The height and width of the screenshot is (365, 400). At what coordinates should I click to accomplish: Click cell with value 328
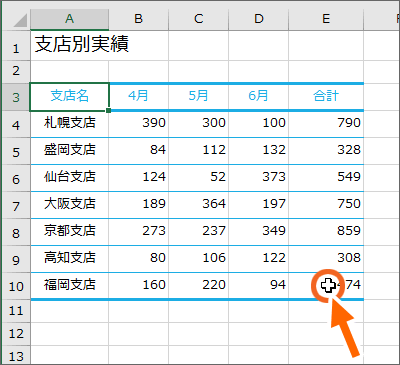[x=326, y=151]
